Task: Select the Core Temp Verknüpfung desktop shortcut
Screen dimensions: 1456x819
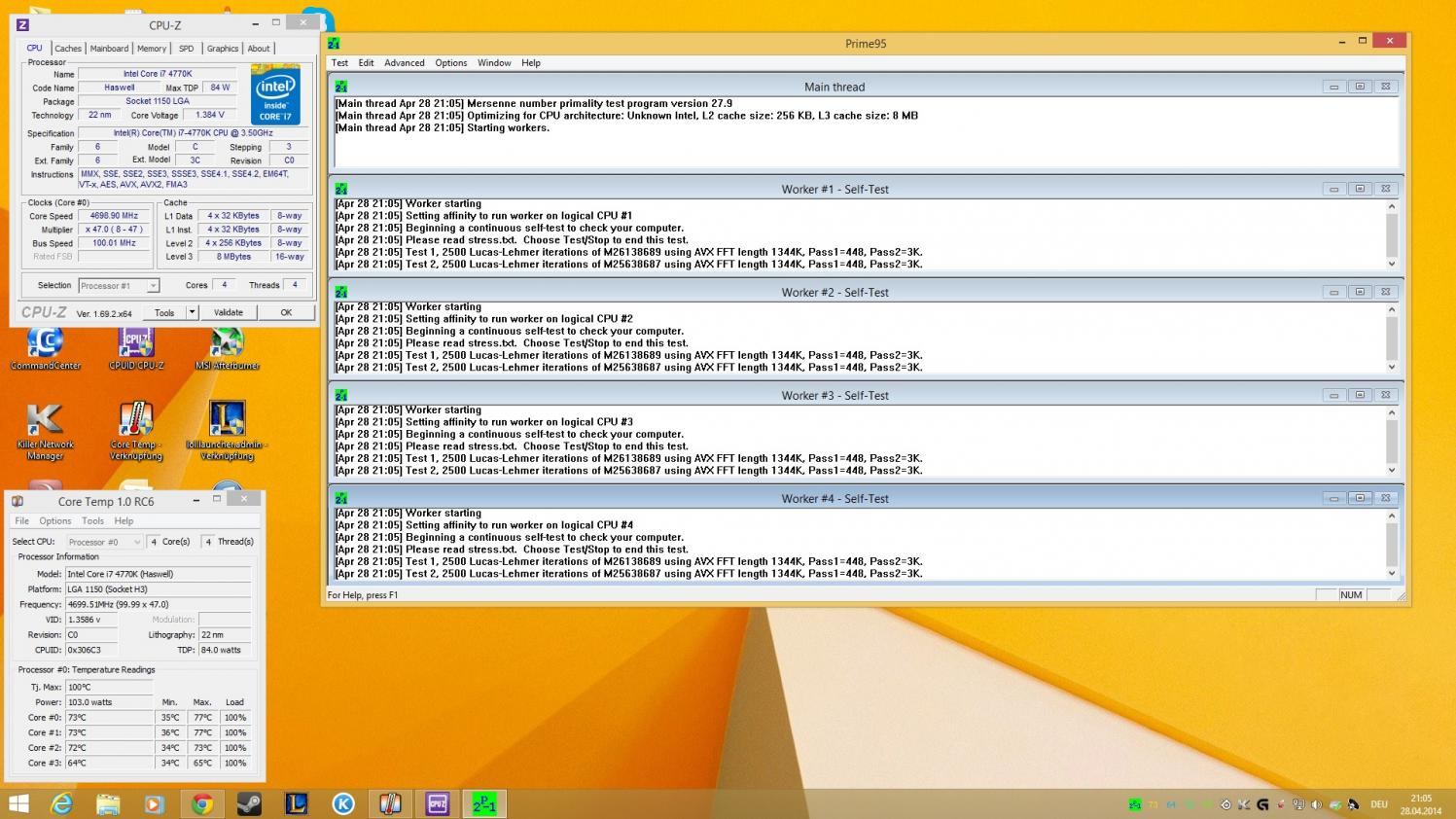Action: [x=135, y=431]
